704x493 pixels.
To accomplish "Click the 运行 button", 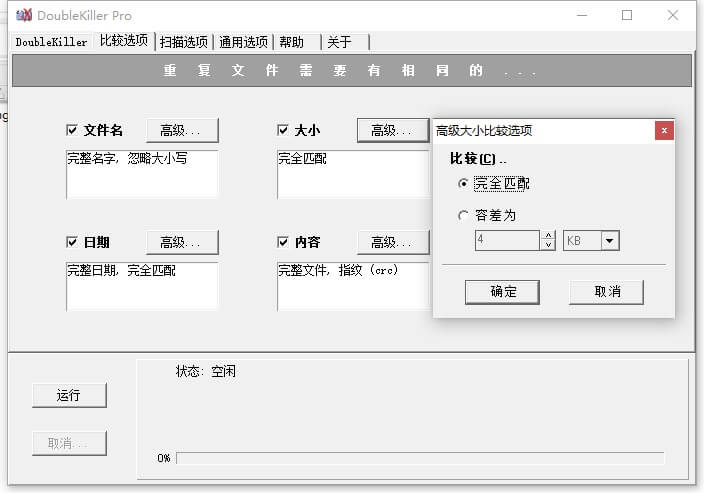I will [69, 395].
